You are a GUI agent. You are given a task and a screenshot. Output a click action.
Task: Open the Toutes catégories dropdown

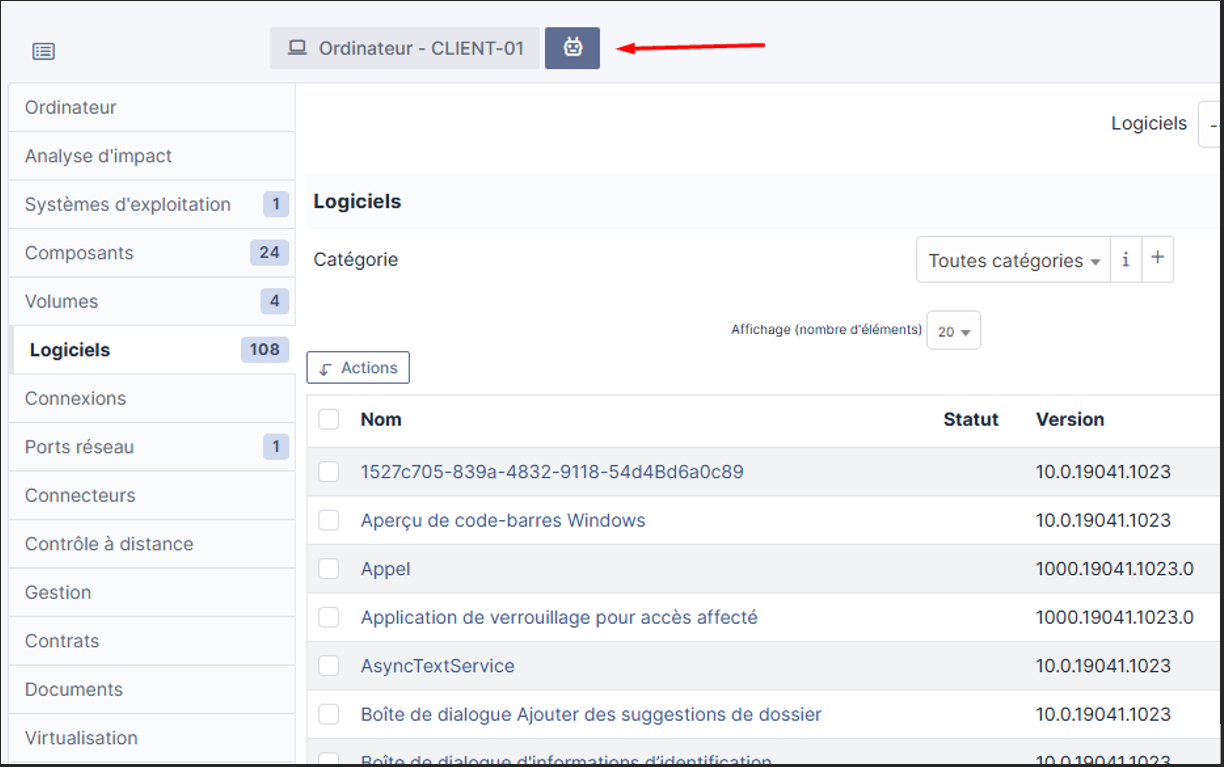pyautogui.click(x=1012, y=259)
